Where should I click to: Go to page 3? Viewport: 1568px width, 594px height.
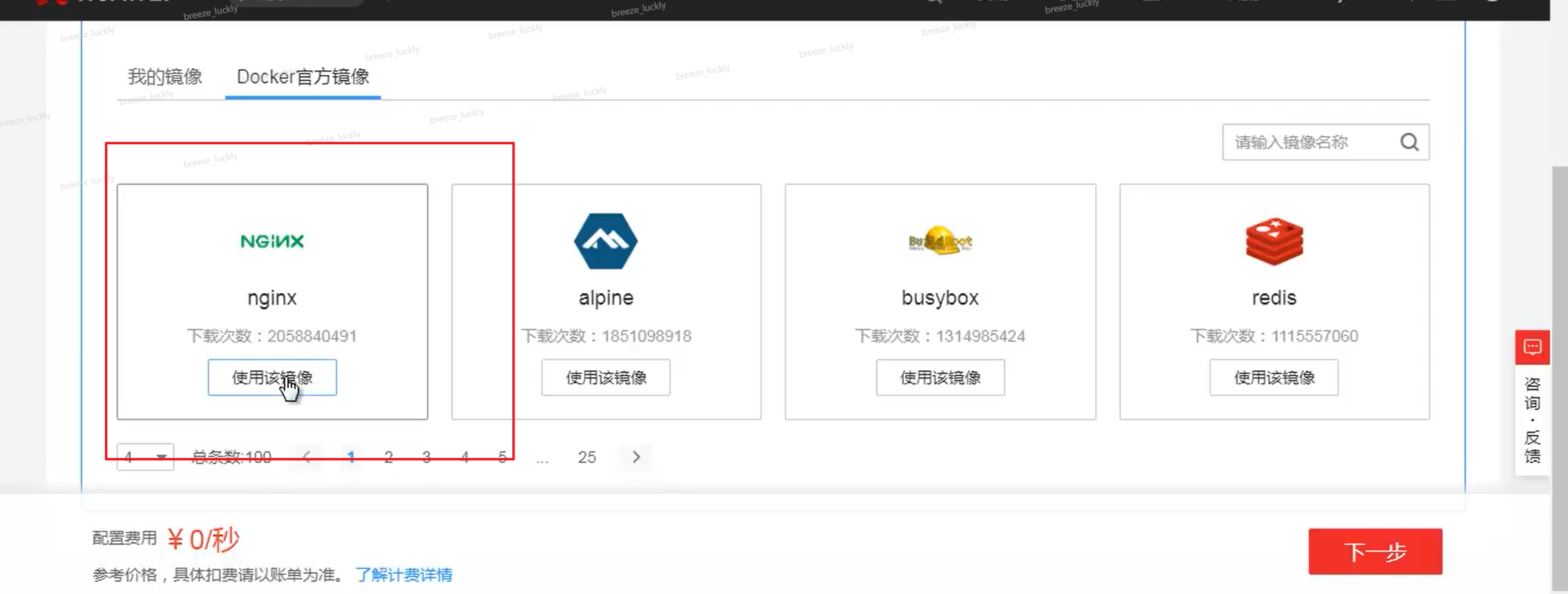[x=427, y=457]
